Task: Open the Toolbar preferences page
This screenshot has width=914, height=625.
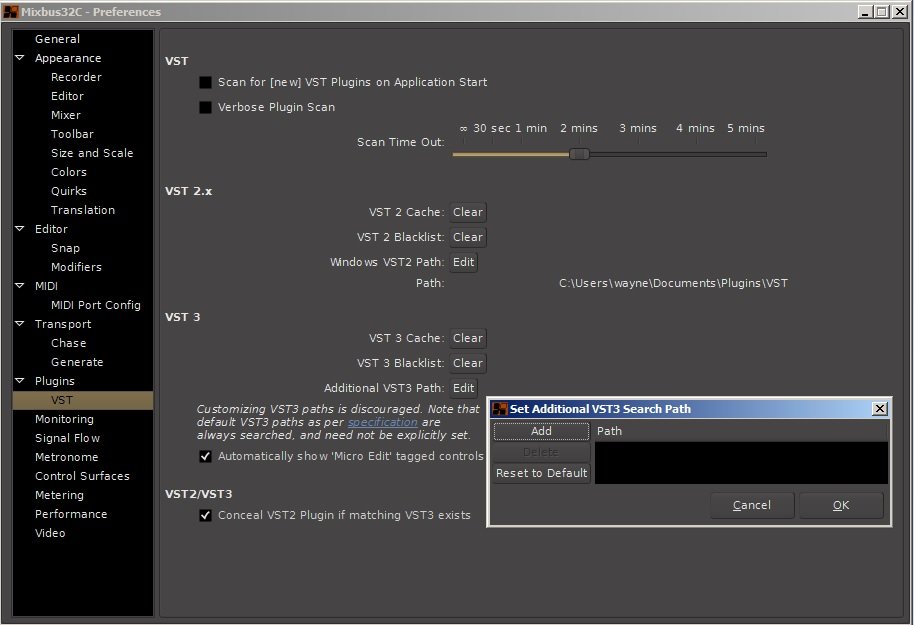Action: point(72,134)
